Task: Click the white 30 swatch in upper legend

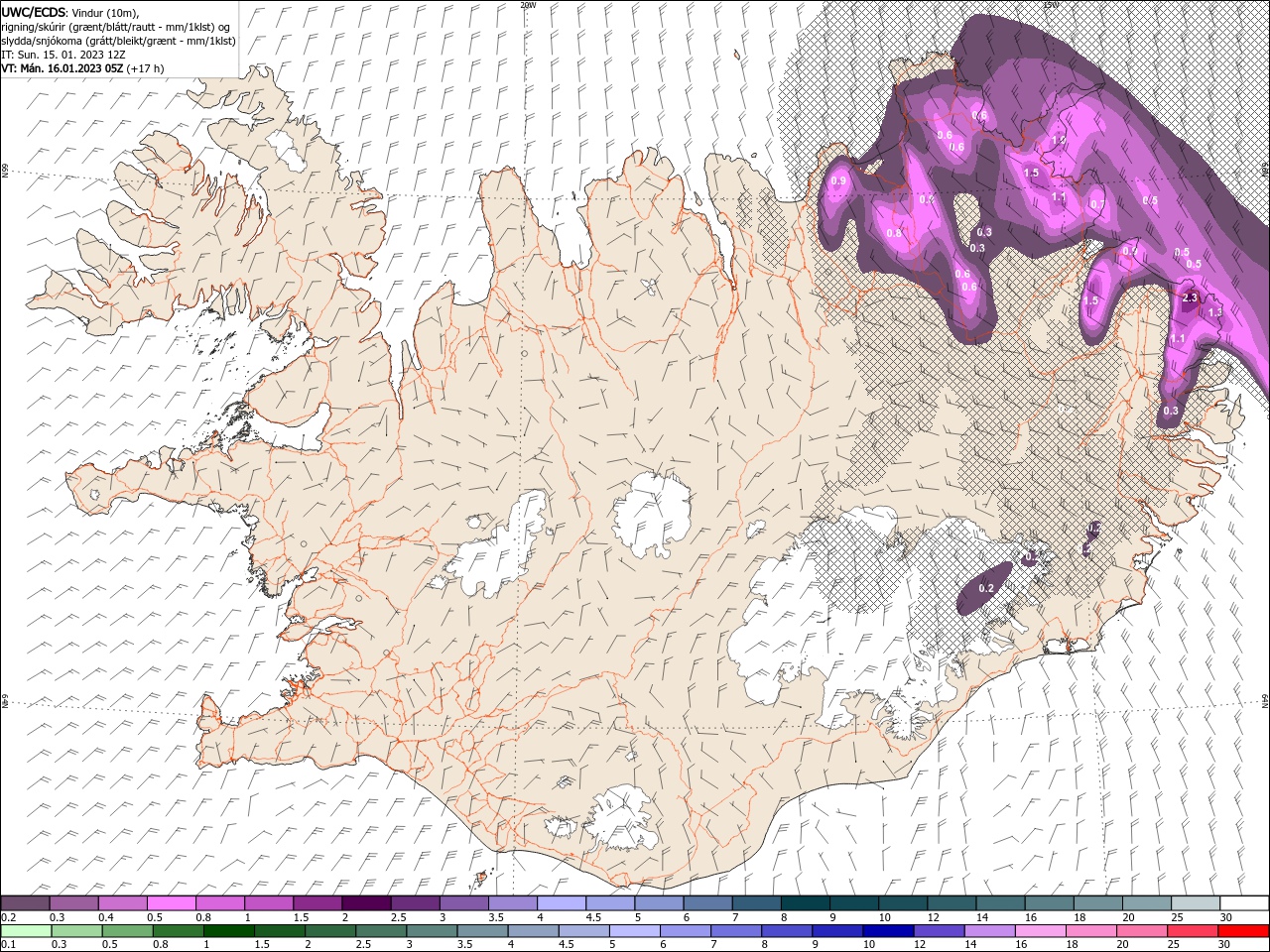Action: 1244,903
